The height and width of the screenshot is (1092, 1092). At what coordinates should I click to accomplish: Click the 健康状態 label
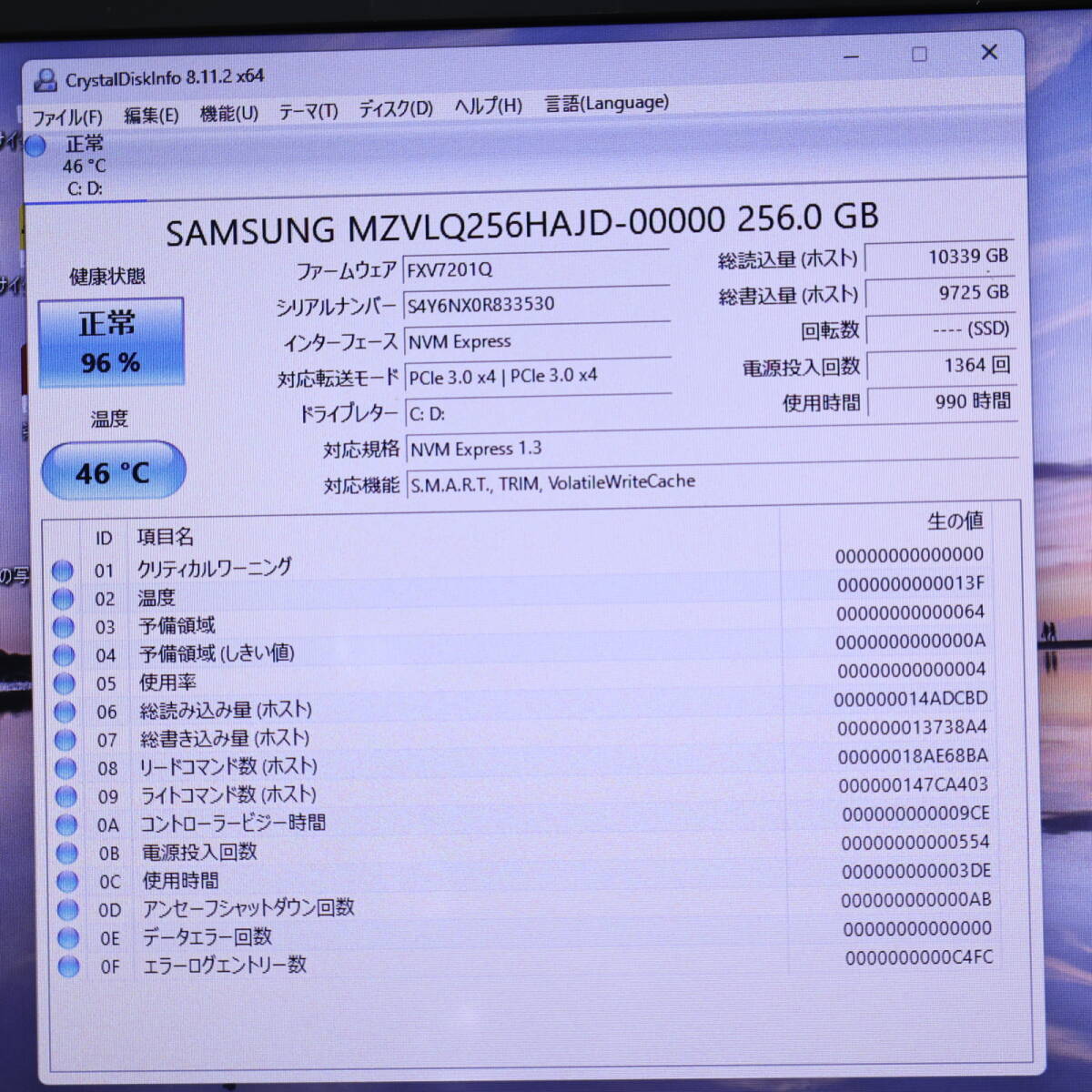[107, 276]
